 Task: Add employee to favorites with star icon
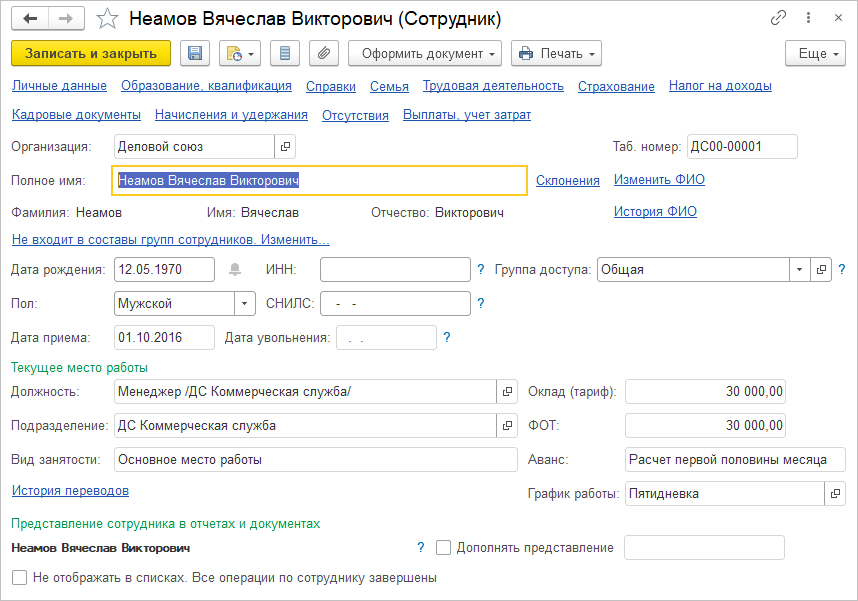point(108,19)
